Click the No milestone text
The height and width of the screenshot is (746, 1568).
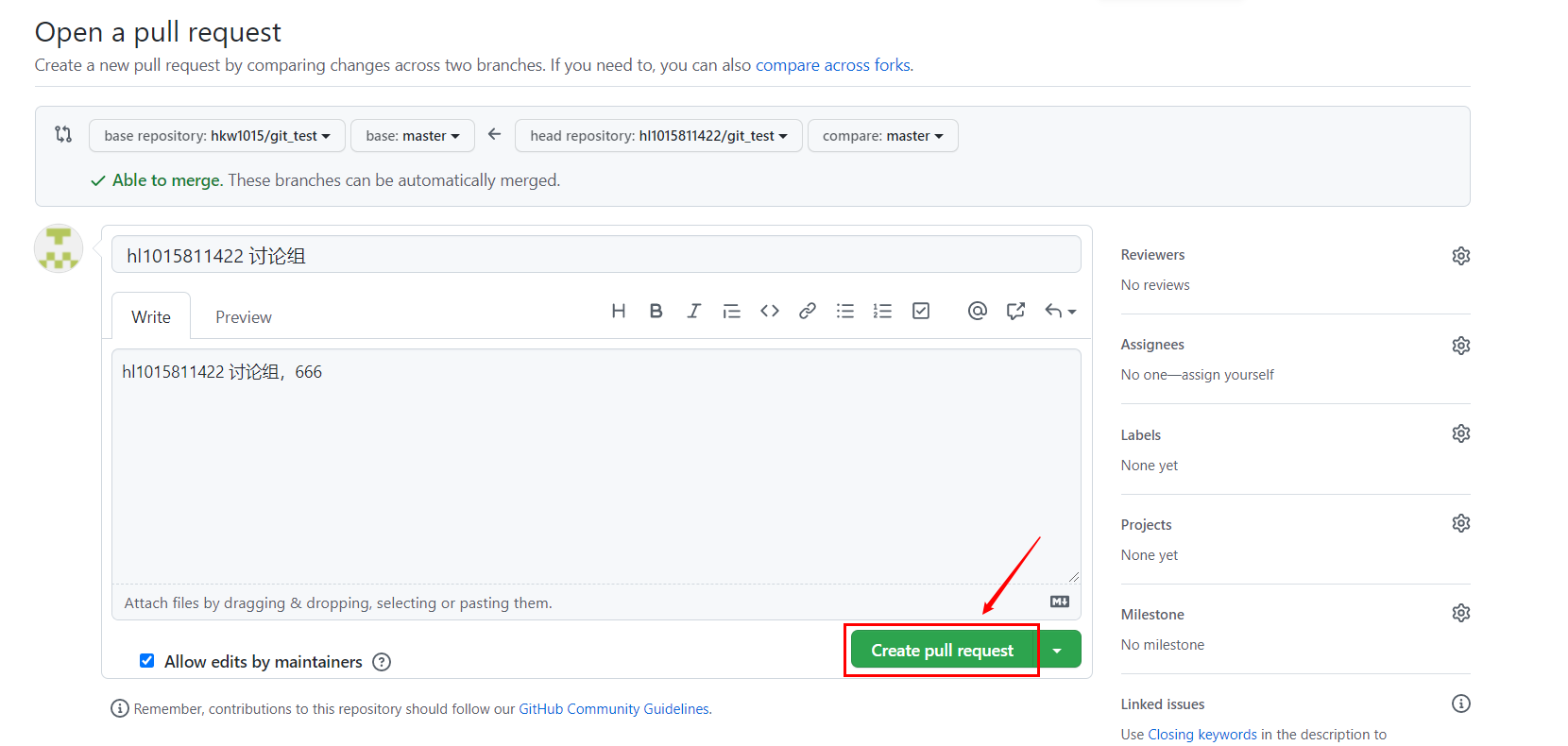pyautogui.click(x=1163, y=645)
